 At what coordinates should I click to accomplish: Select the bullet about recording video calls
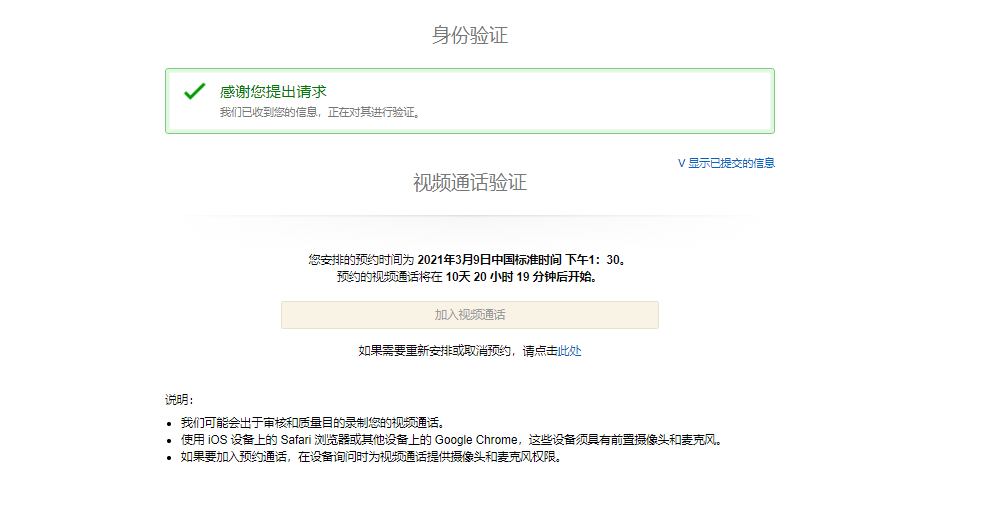[312, 423]
